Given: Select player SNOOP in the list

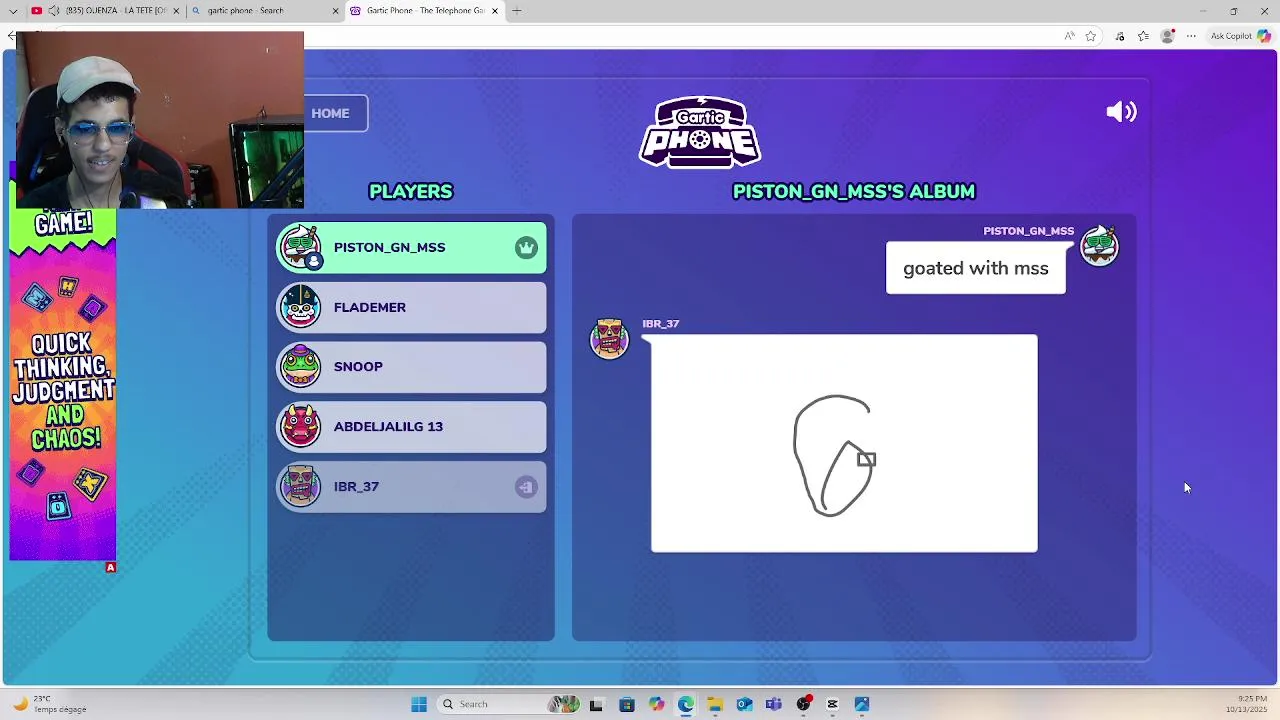Looking at the screenshot, I should click(x=412, y=367).
